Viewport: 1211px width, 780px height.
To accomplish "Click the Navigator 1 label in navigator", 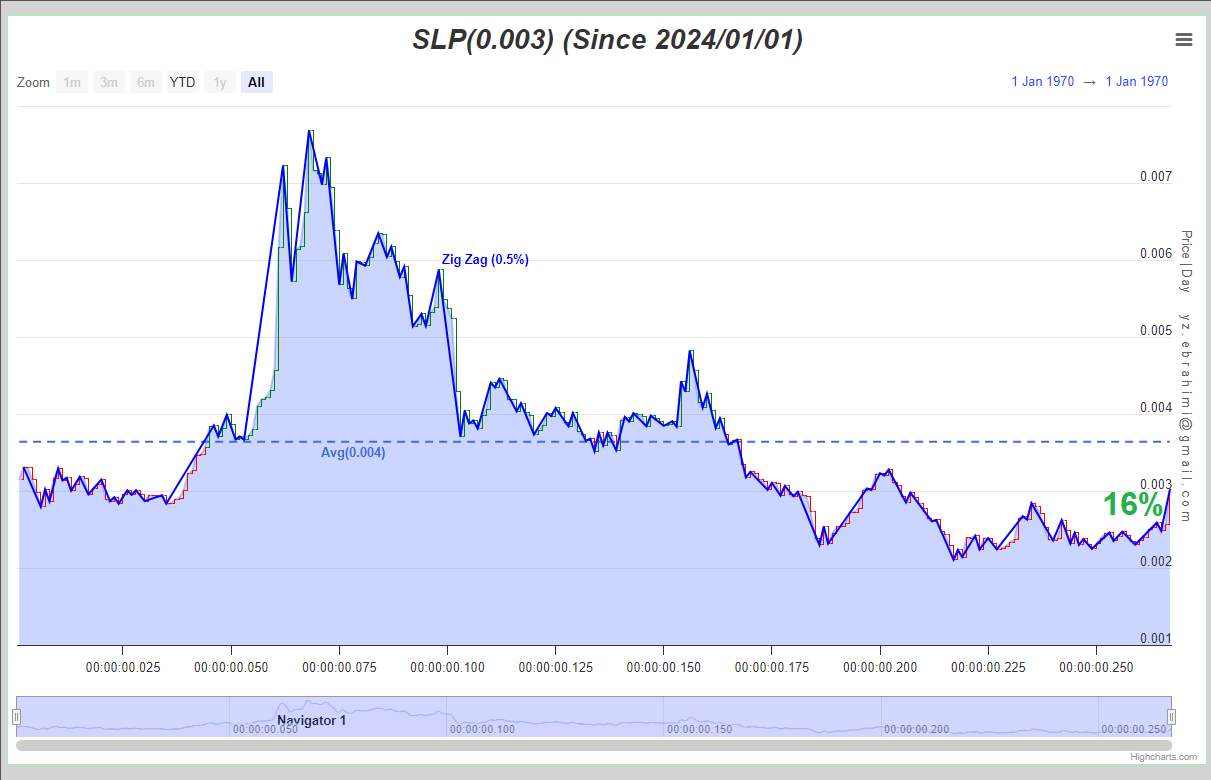I will [x=312, y=720].
